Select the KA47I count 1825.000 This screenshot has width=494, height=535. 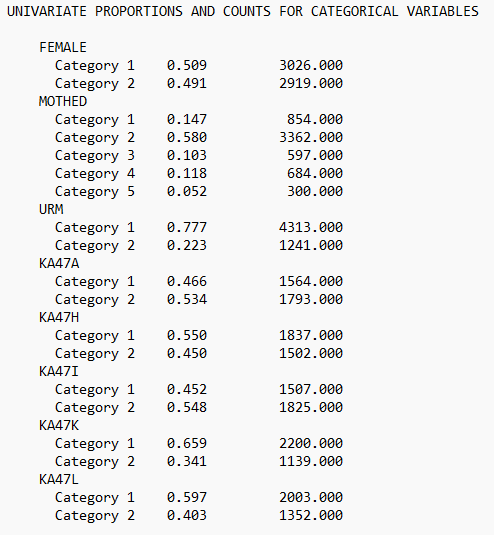311,407
